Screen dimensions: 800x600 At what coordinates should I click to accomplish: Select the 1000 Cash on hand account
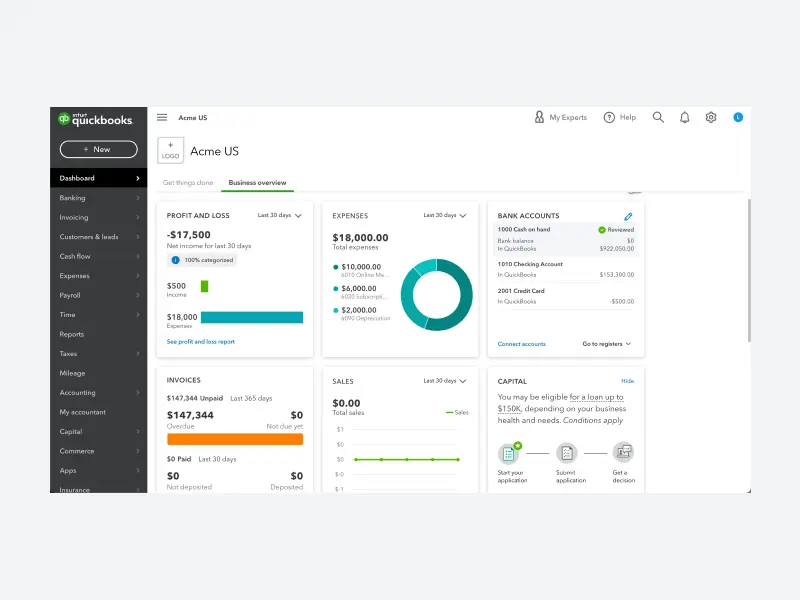[566, 239]
